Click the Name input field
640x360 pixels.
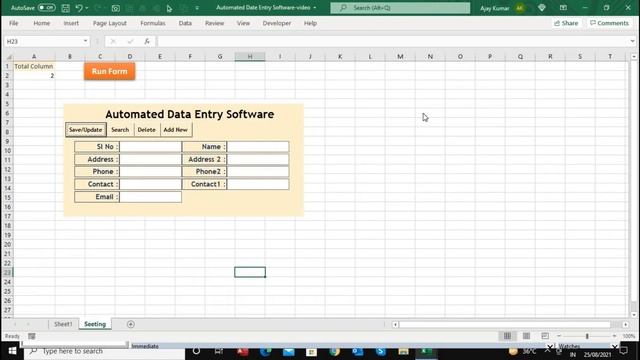click(258, 147)
